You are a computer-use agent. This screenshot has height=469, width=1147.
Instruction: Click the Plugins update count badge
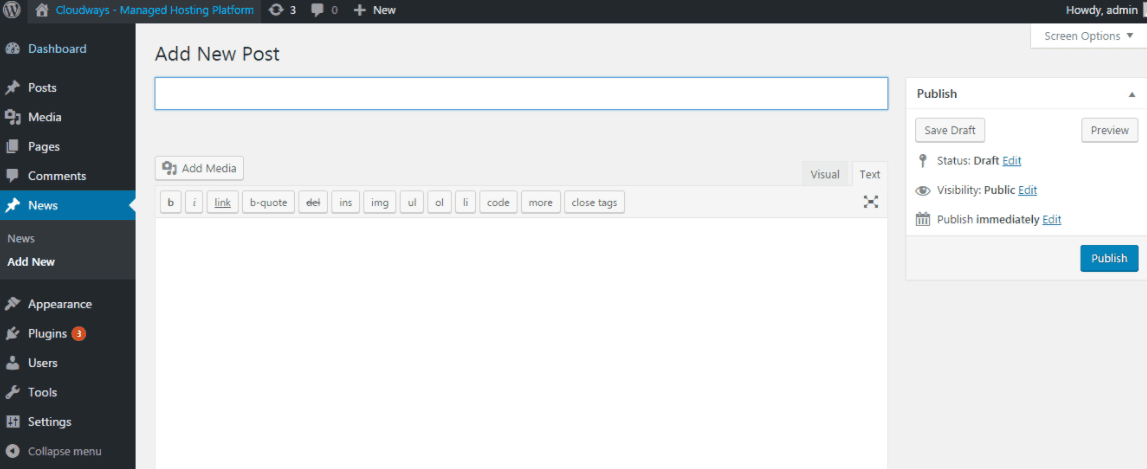click(x=78, y=334)
